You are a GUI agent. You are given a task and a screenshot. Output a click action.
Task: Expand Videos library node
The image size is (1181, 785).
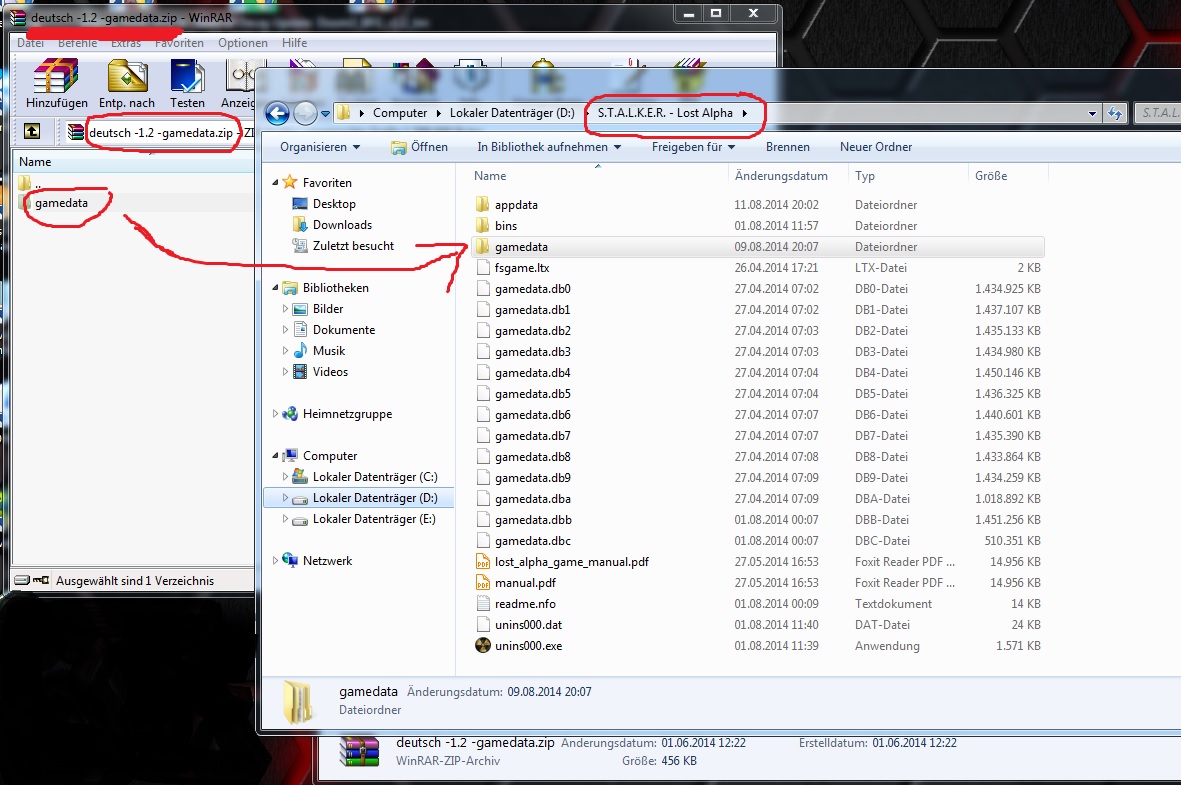[x=285, y=372]
